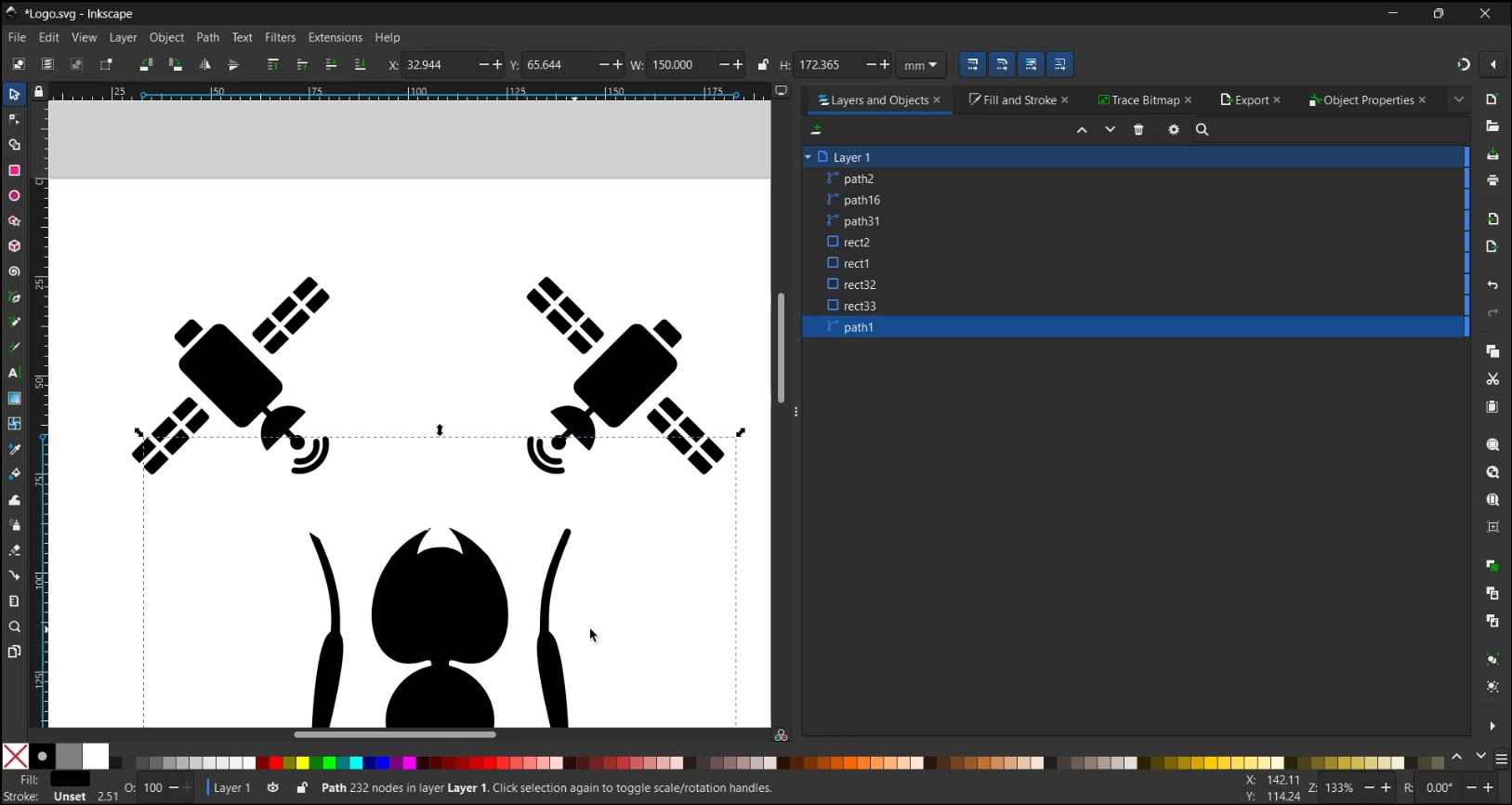Select the Spray tool
Viewport: 1512px width, 805px height.
pyautogui.click(x=14, y=525)
